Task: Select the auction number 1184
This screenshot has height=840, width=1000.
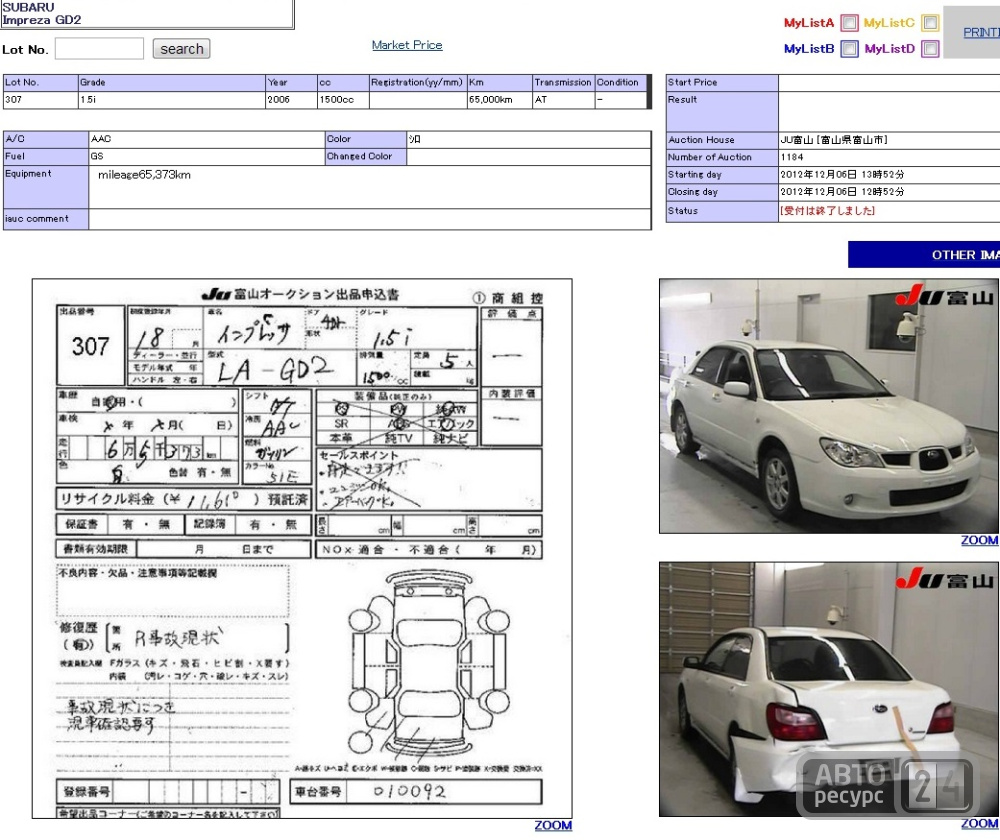Action: click(x=792, y=157)
